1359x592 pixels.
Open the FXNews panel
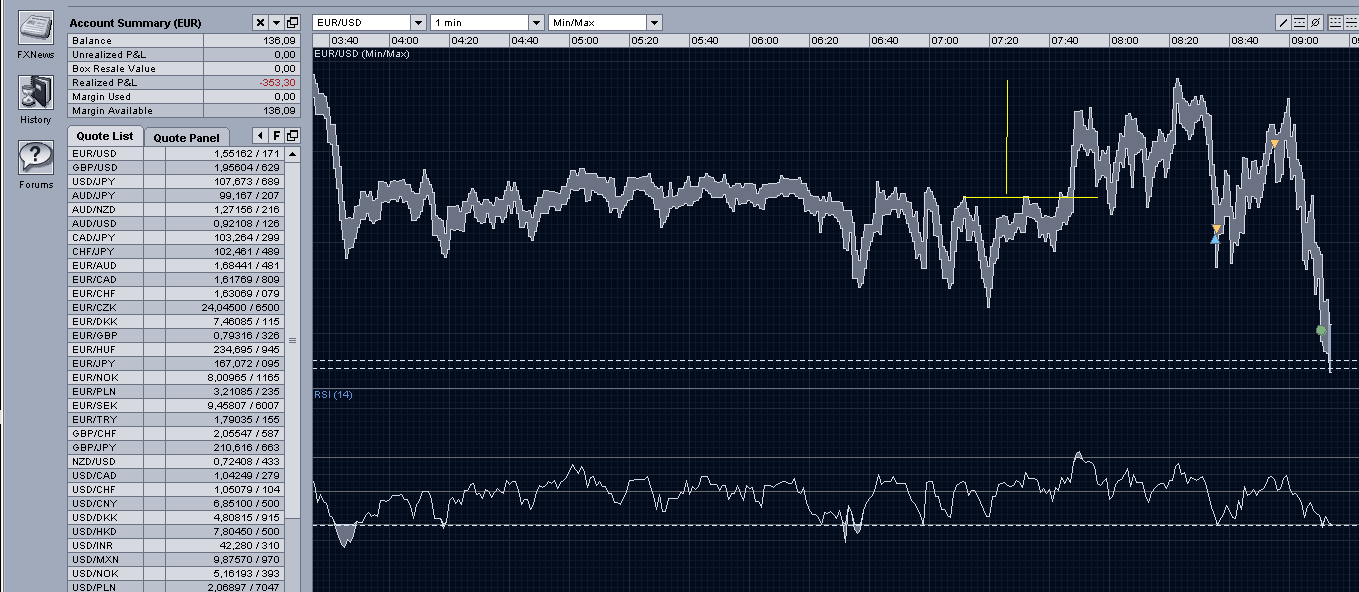tap(36, 26)
